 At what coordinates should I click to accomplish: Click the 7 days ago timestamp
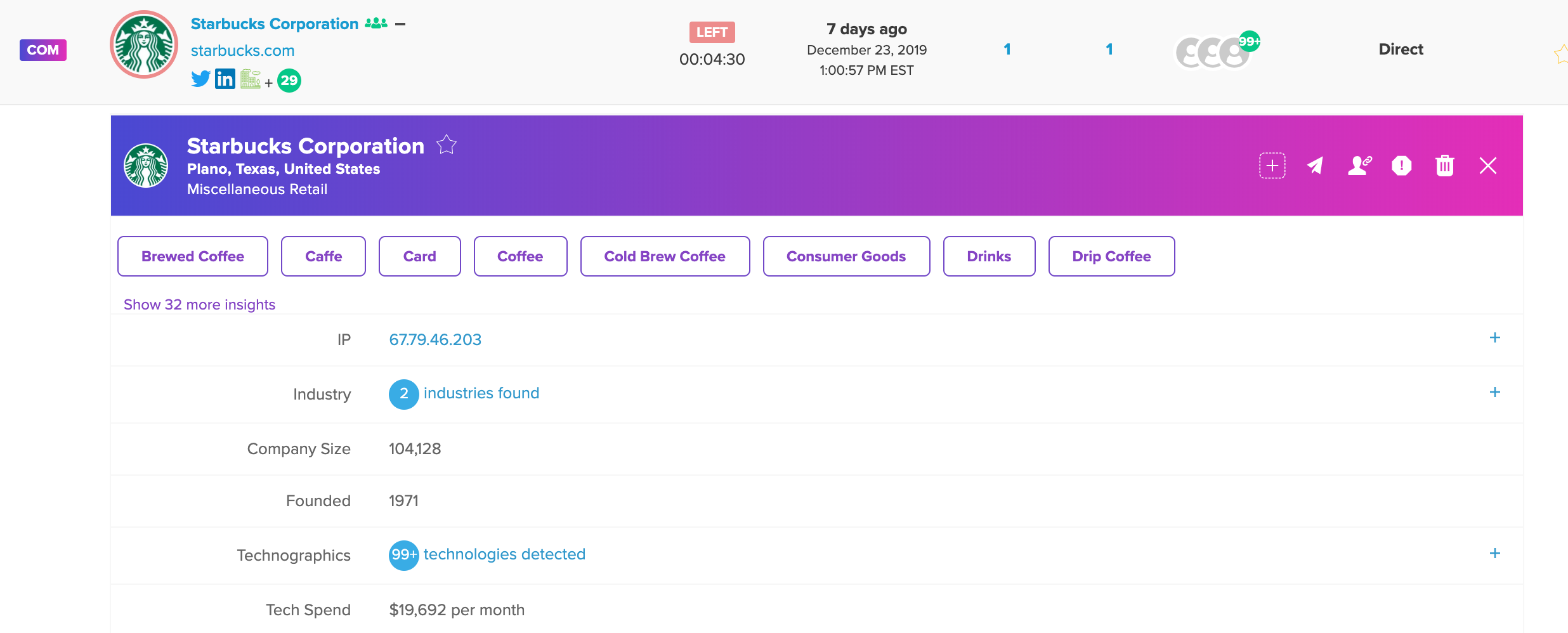[x=866, y=29]
